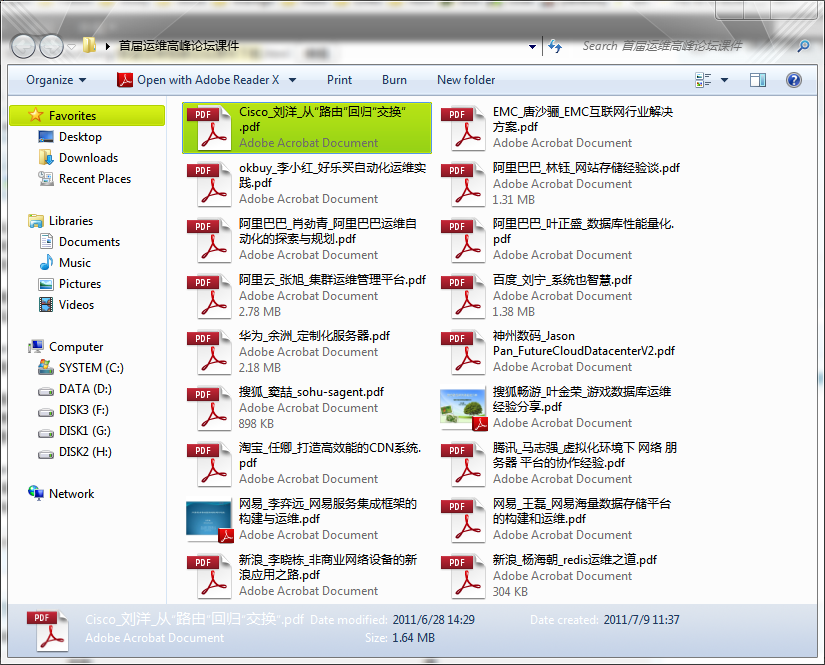The height and width of the screenshot is (665, 825).
Task: Click the folder icon in address bar
Action: (89, 45)
